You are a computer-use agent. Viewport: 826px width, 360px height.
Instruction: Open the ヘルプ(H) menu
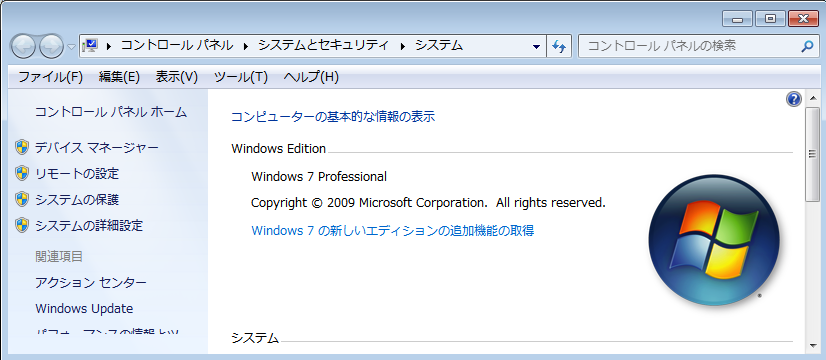[311, 77]
